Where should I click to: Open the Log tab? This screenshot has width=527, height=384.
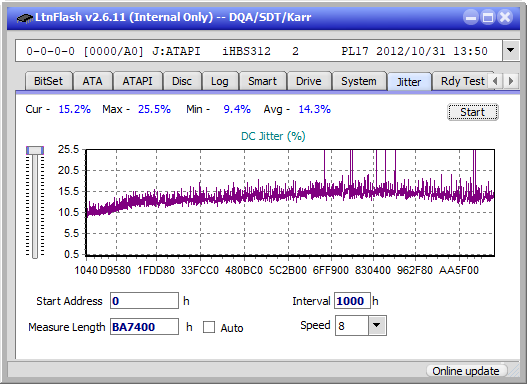pos(220,81)
